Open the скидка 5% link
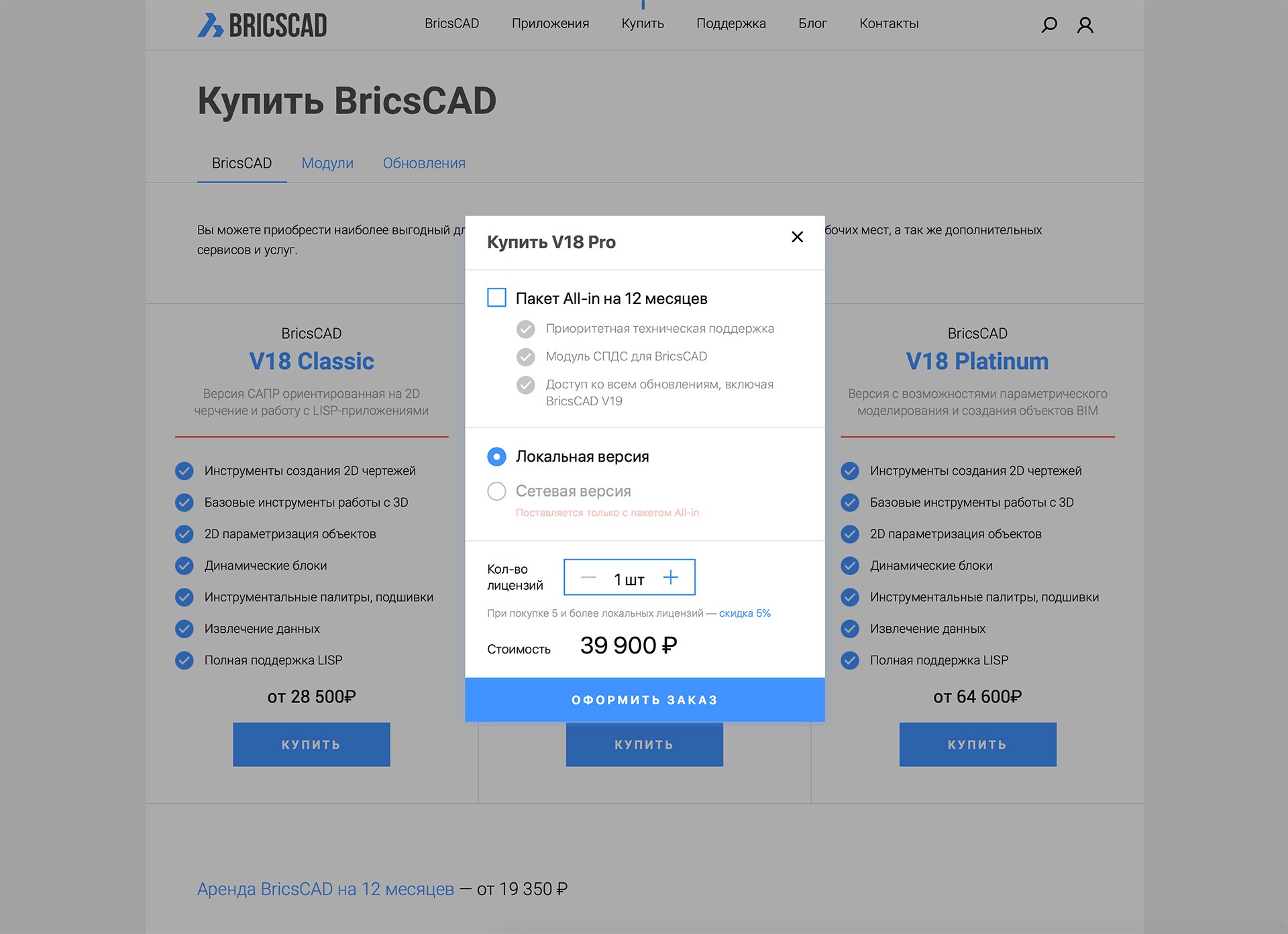 point(745,613)
